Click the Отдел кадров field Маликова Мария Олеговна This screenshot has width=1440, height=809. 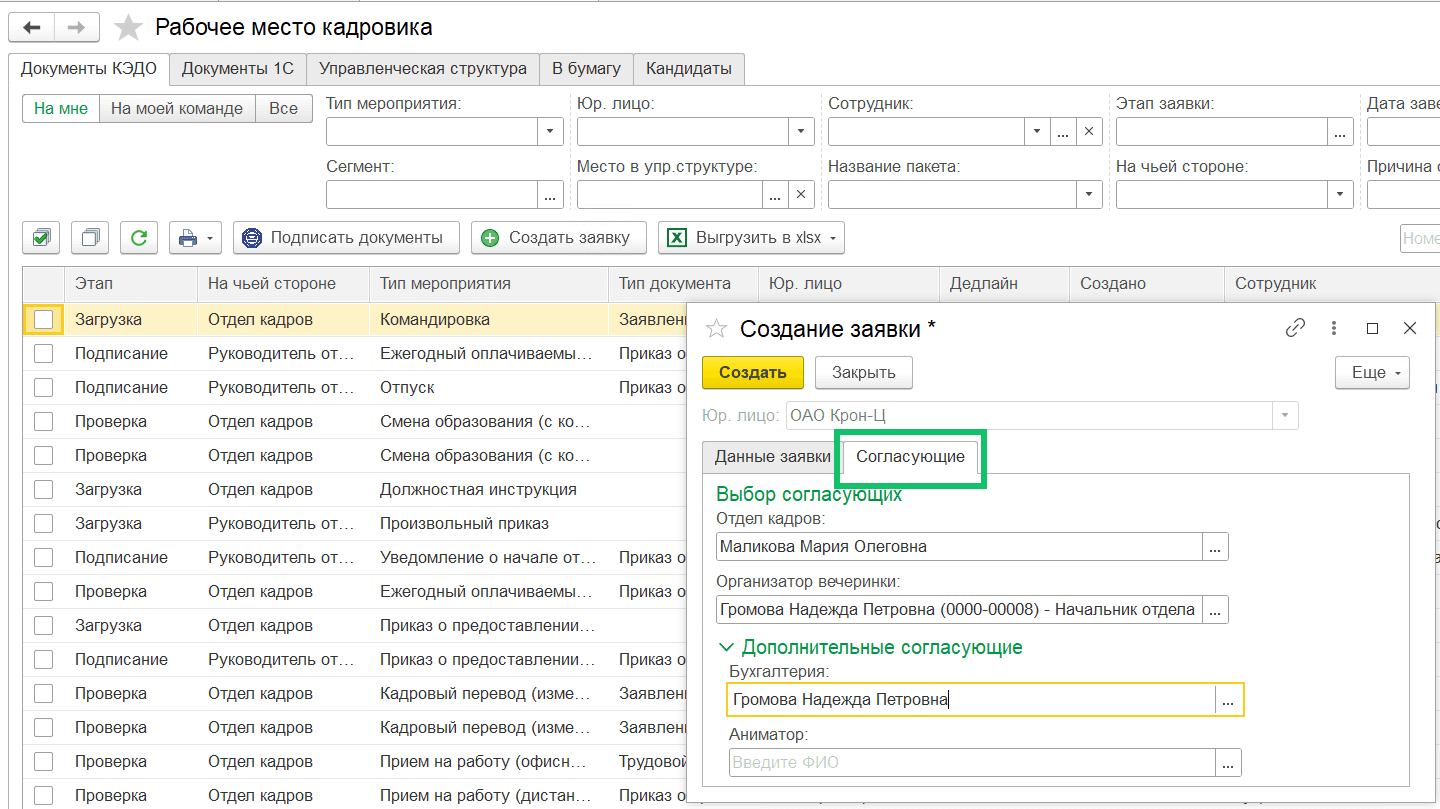point(959,547)
